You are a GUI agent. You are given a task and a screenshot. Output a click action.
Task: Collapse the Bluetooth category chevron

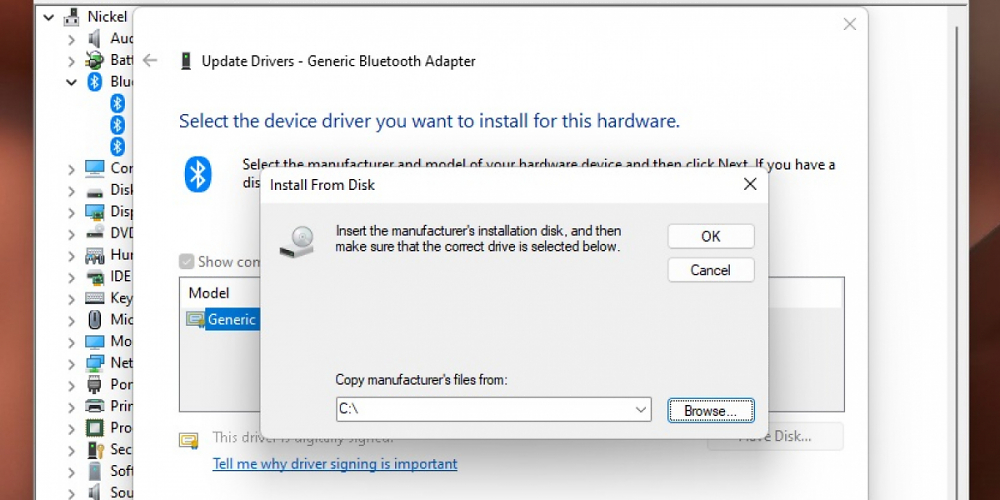point(71,82)
